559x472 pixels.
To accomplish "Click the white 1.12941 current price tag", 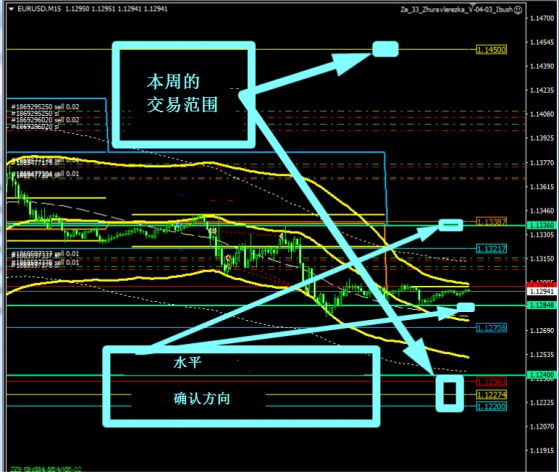I will click(541, 292).
